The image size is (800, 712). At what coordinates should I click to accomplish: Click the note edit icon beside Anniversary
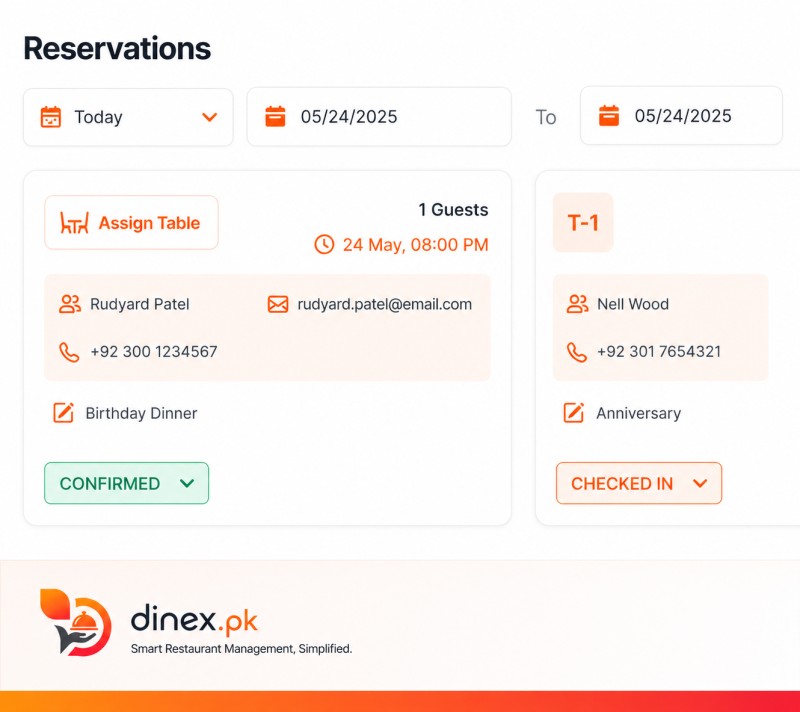click(x=573, y=413)
